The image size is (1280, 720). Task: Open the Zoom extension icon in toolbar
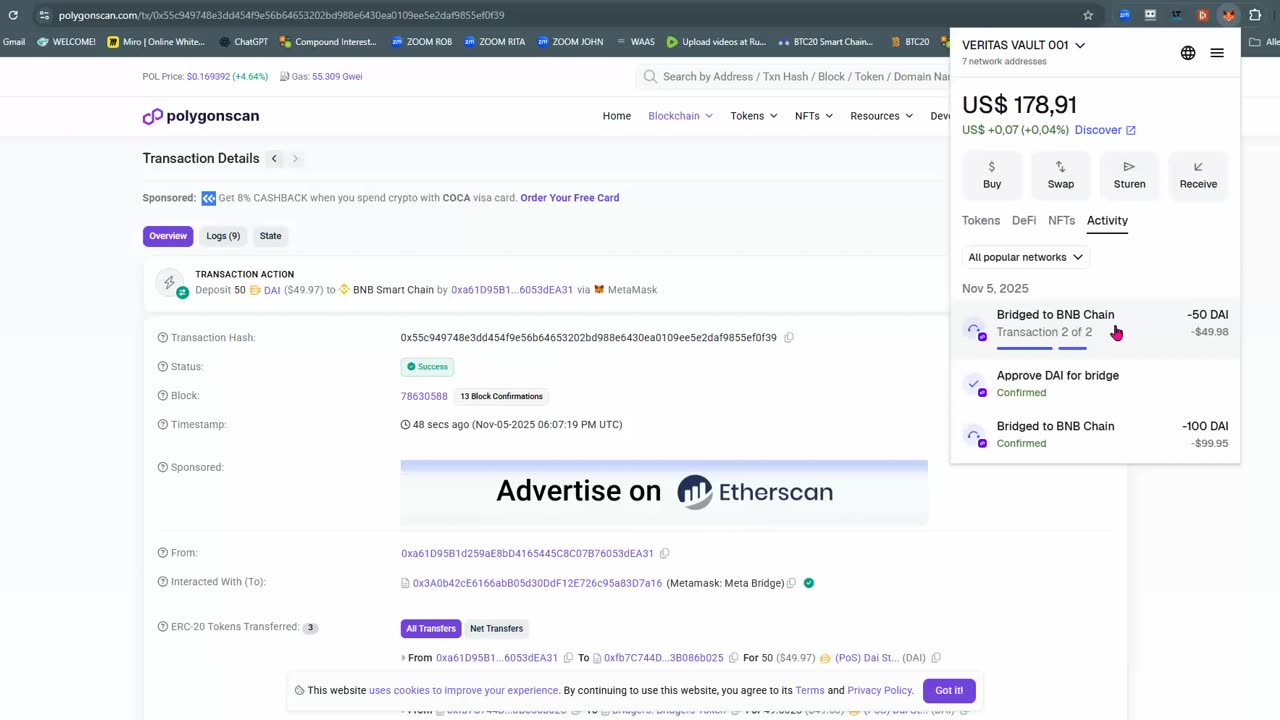tap(1125, 15)
